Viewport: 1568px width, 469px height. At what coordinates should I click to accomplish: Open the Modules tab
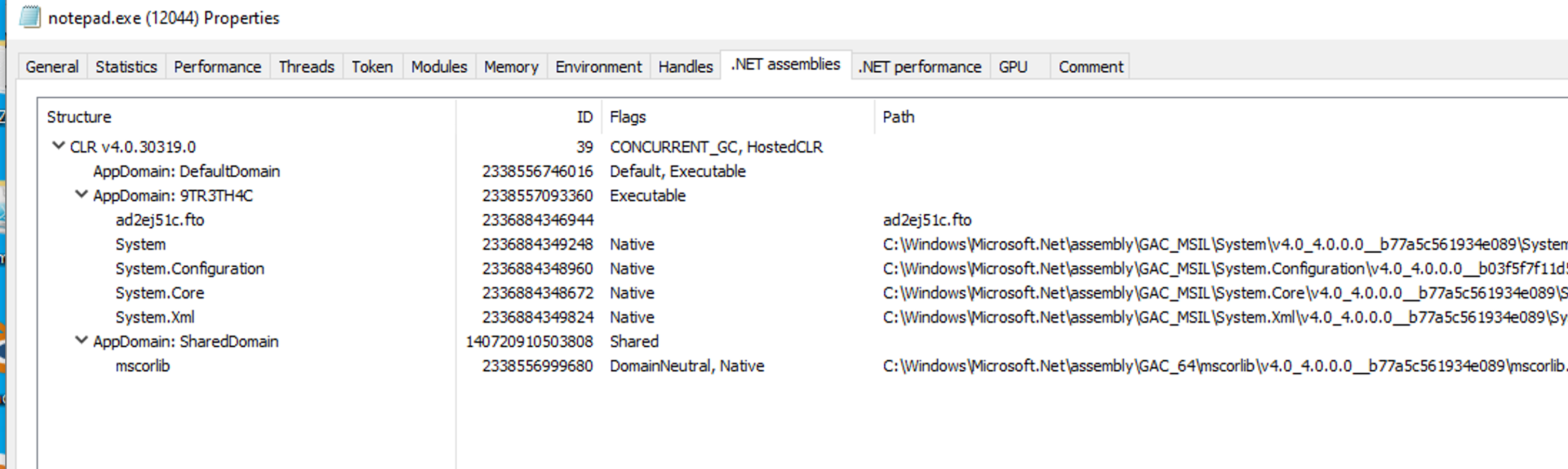coord(439,67)
